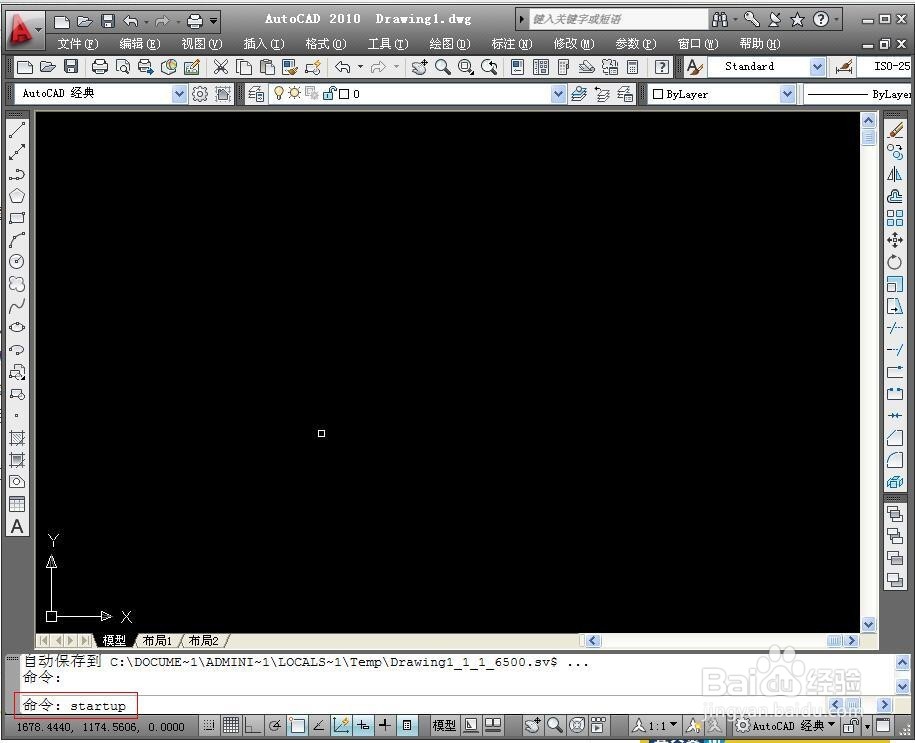The image size is (915, 743).
Task: Click the 模型 button in the status bar
Action: tap(444, 725)
